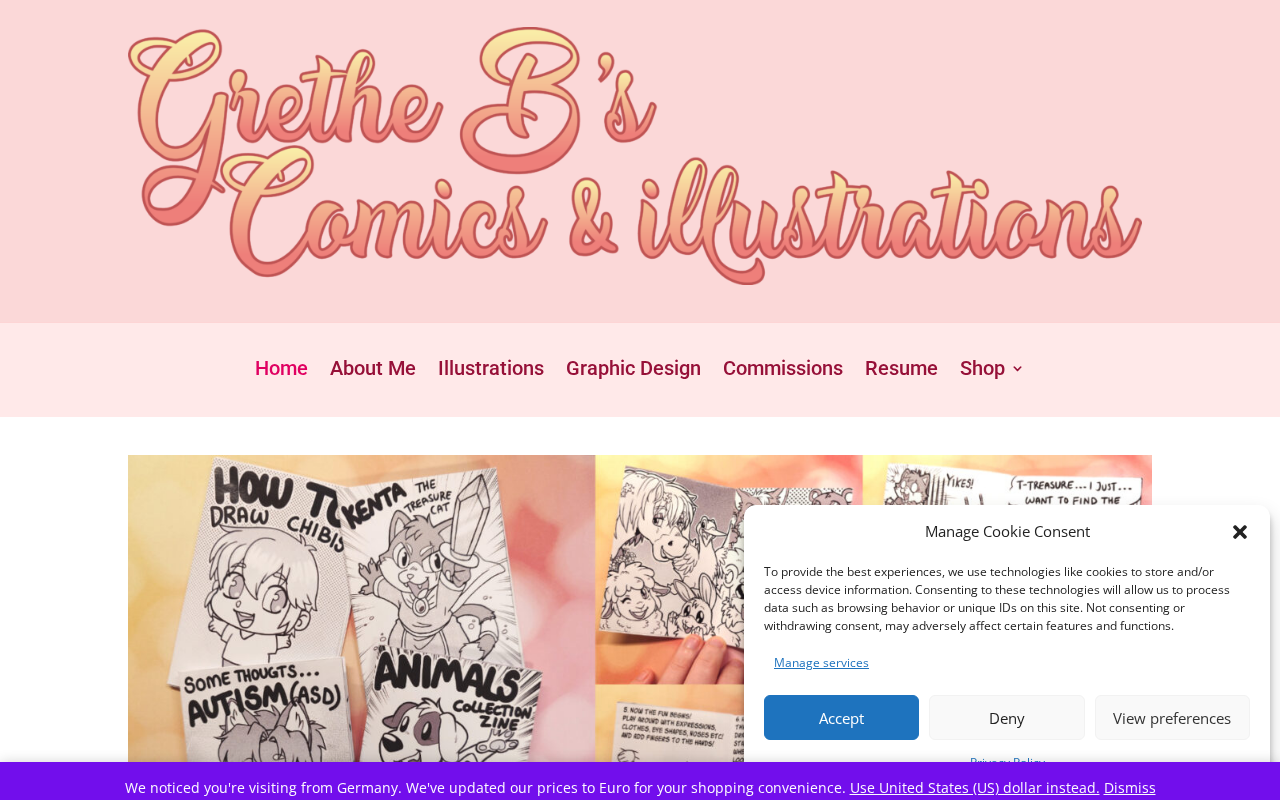1280x800 pixels.
Task: Open the Illustrations page
Action: point(491,368)
